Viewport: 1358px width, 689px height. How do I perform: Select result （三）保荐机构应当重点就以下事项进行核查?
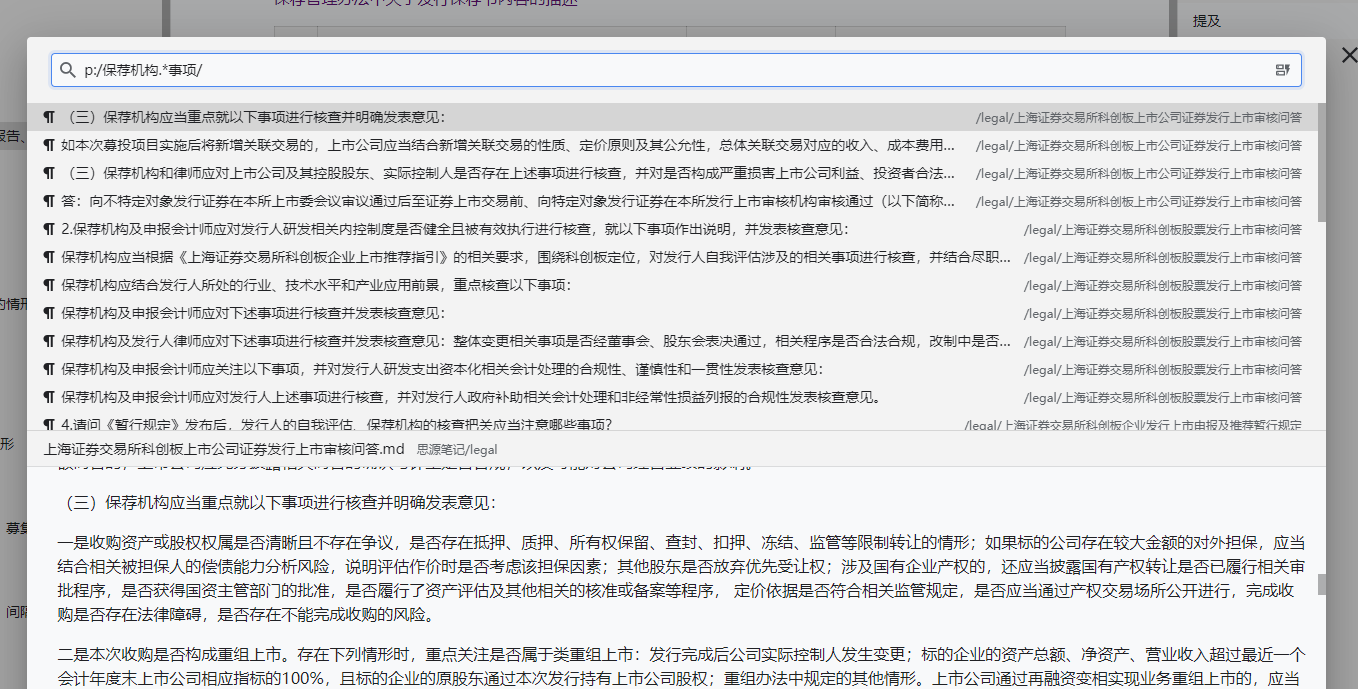pyautogui.click(x=672, y=117)
